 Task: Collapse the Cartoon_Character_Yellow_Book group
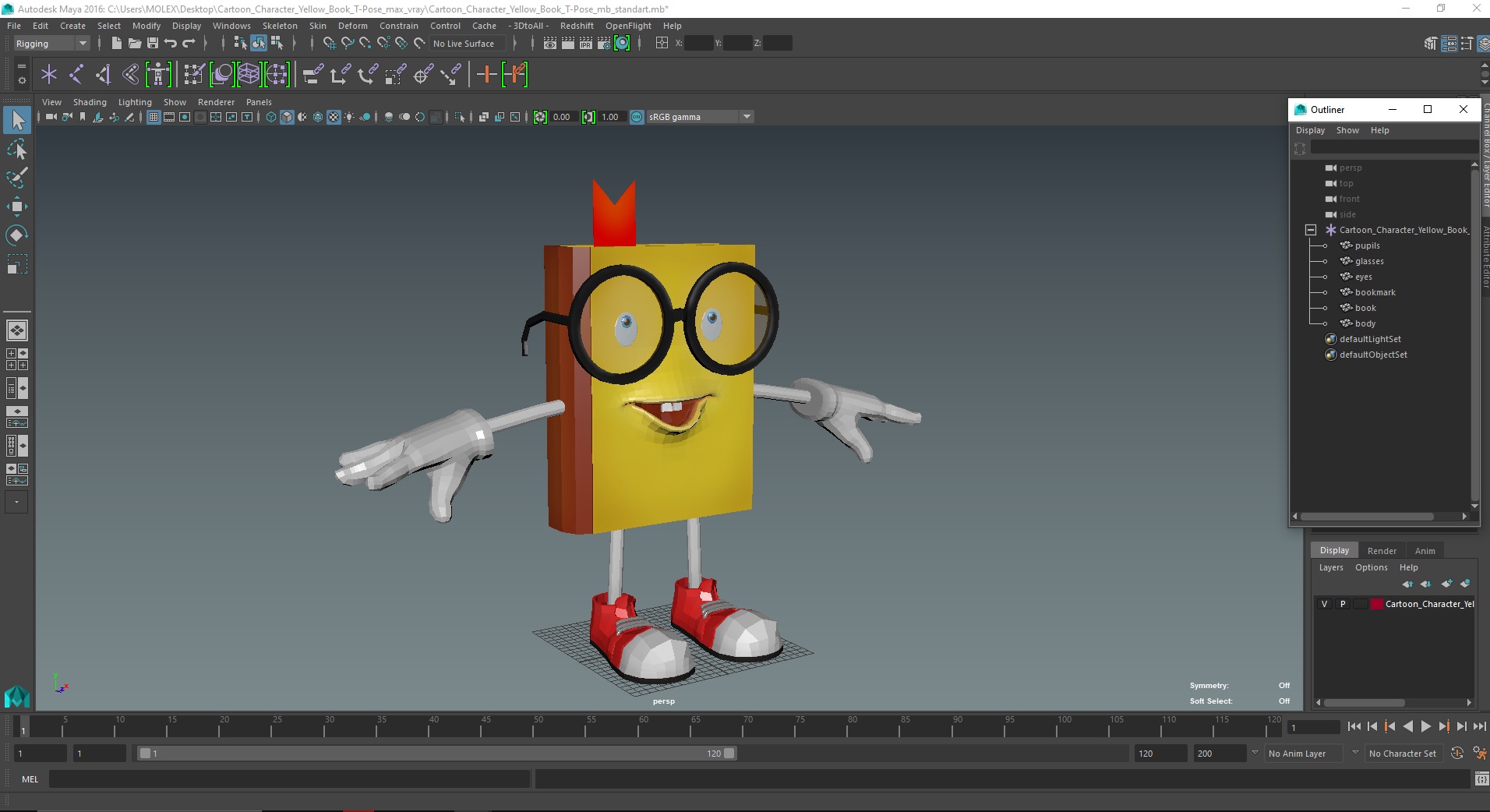1311,230
